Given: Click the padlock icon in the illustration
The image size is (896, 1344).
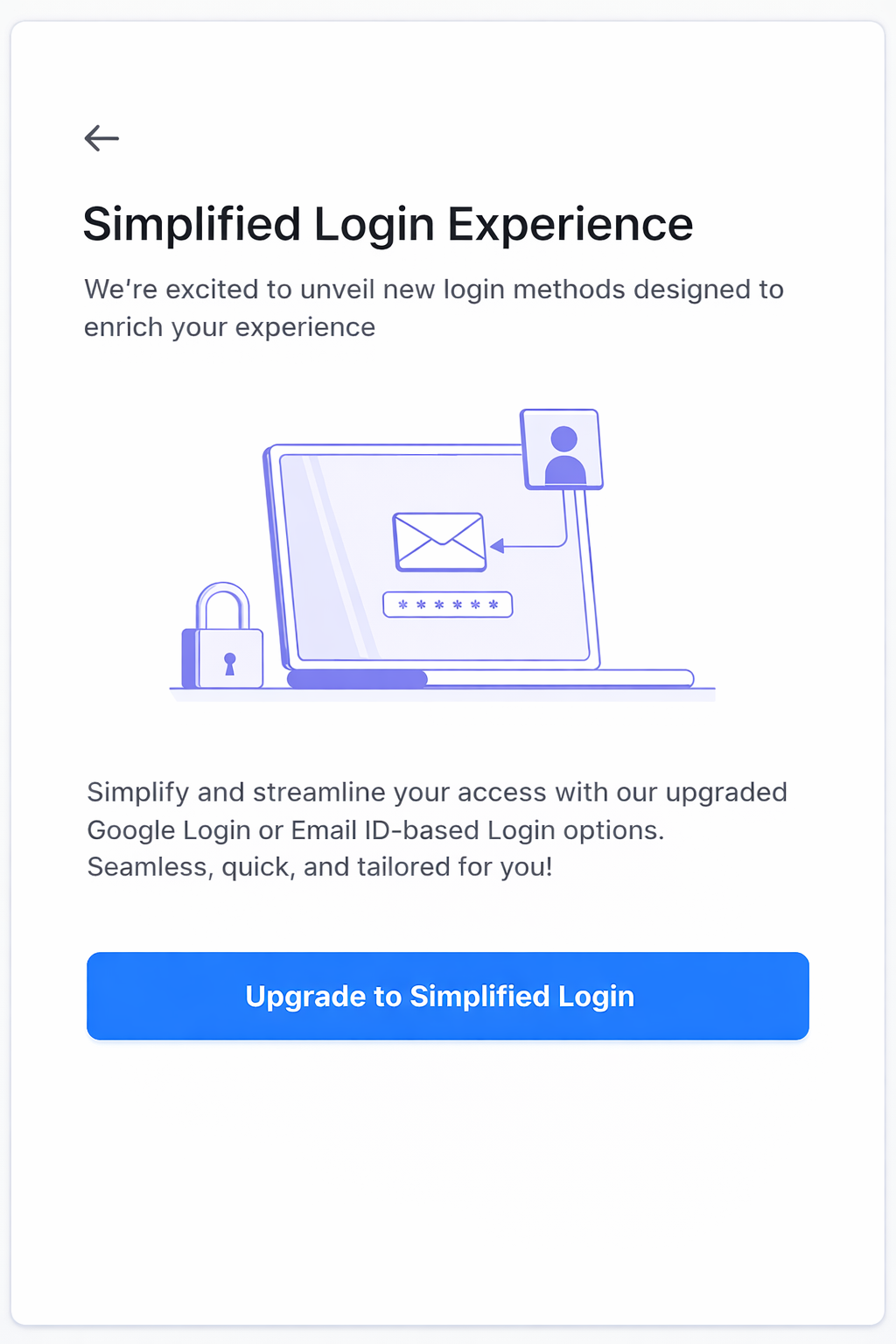Looking at the screenshot, I should pos(222,635).
